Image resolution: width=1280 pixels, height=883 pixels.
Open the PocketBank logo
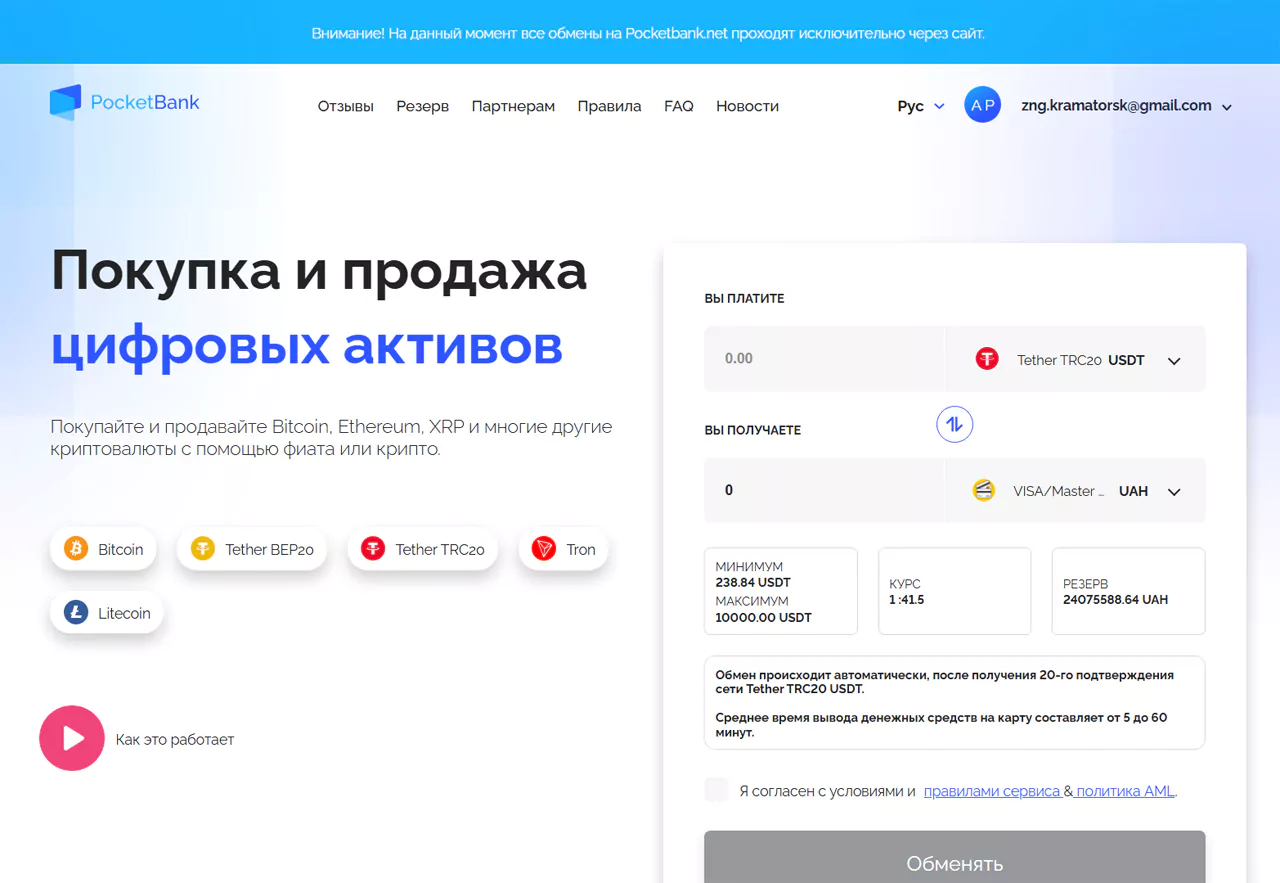click(124, 101)
